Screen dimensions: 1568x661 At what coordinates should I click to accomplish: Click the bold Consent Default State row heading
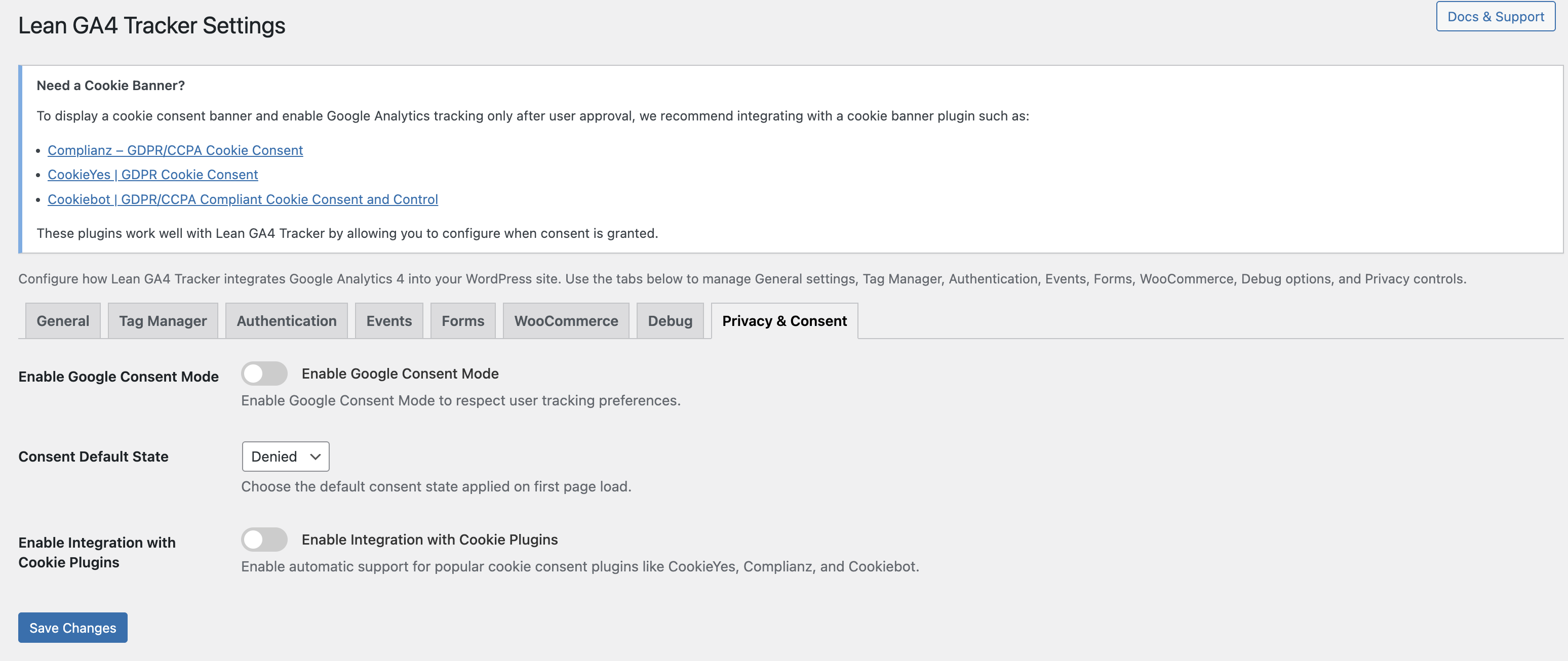(93, 457)
